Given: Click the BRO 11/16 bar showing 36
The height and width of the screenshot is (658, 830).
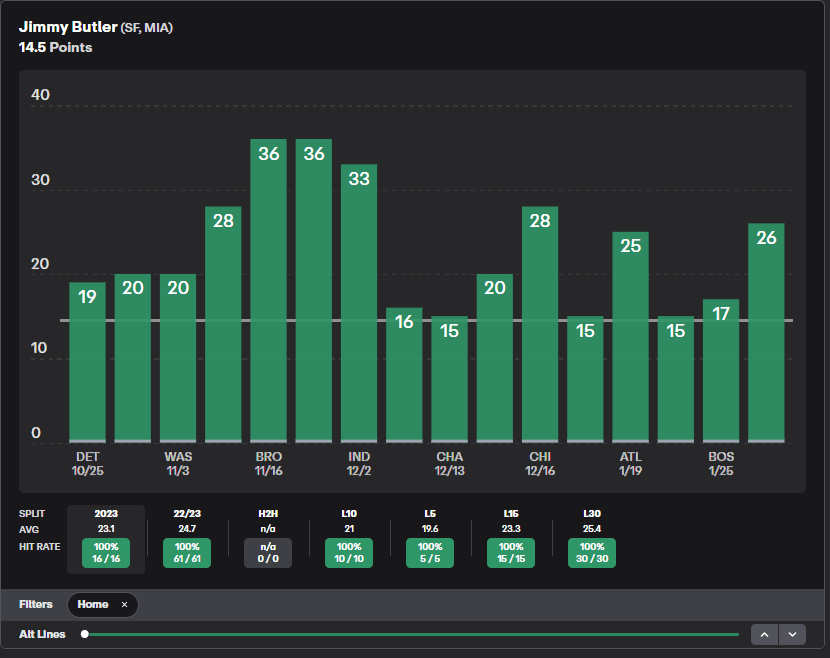Looking at the screenshot, I should (x=268, y=291).
